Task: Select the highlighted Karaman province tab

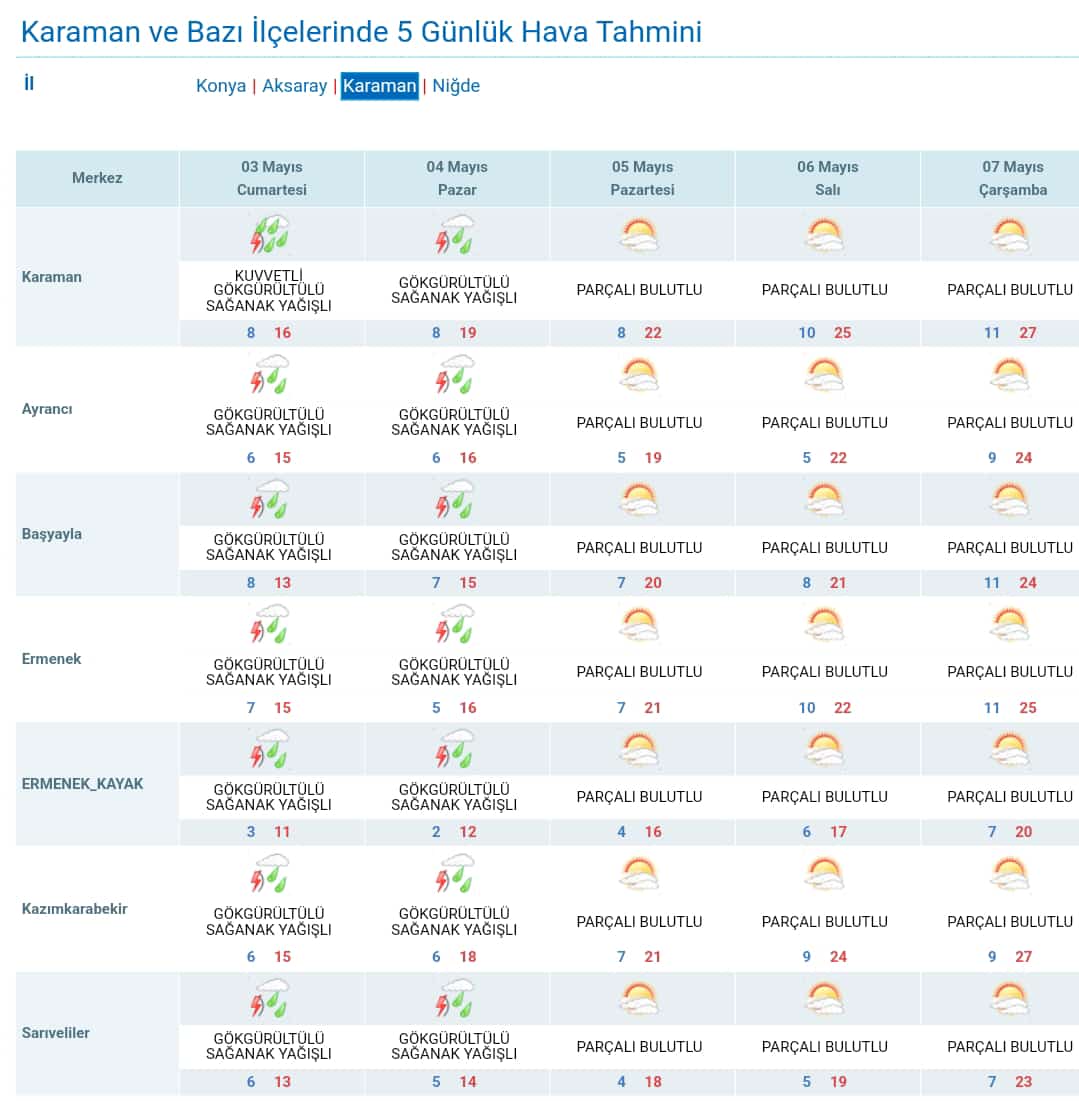Action: tap(379, 86)
